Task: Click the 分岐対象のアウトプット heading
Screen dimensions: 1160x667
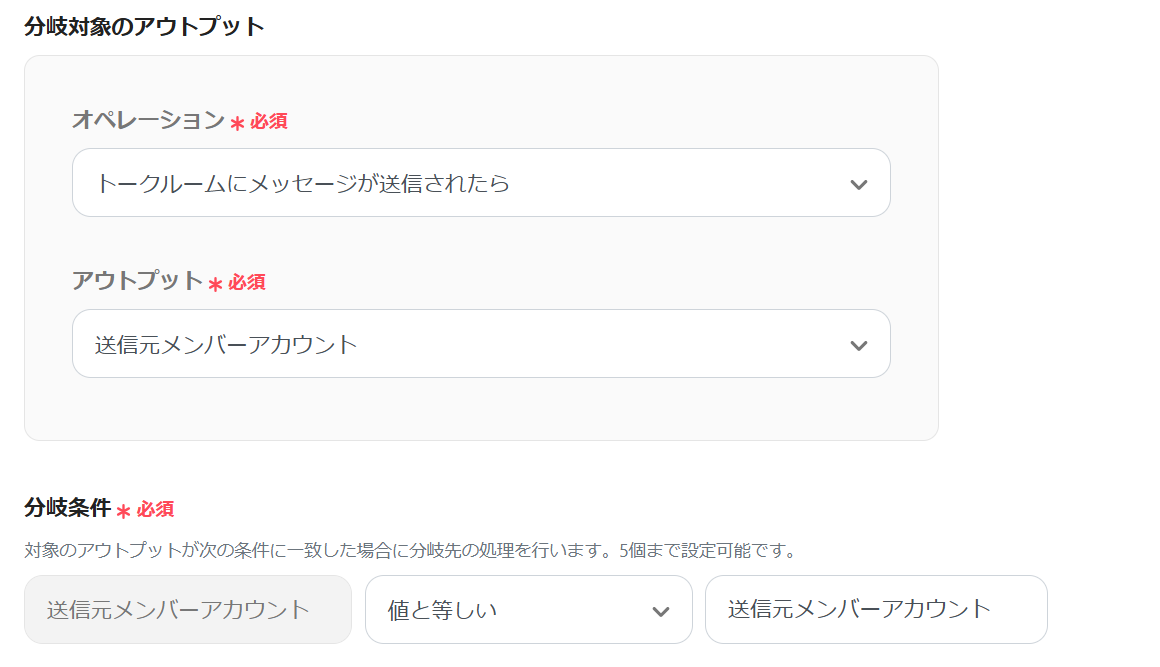Action: click(x=144, y=26)
